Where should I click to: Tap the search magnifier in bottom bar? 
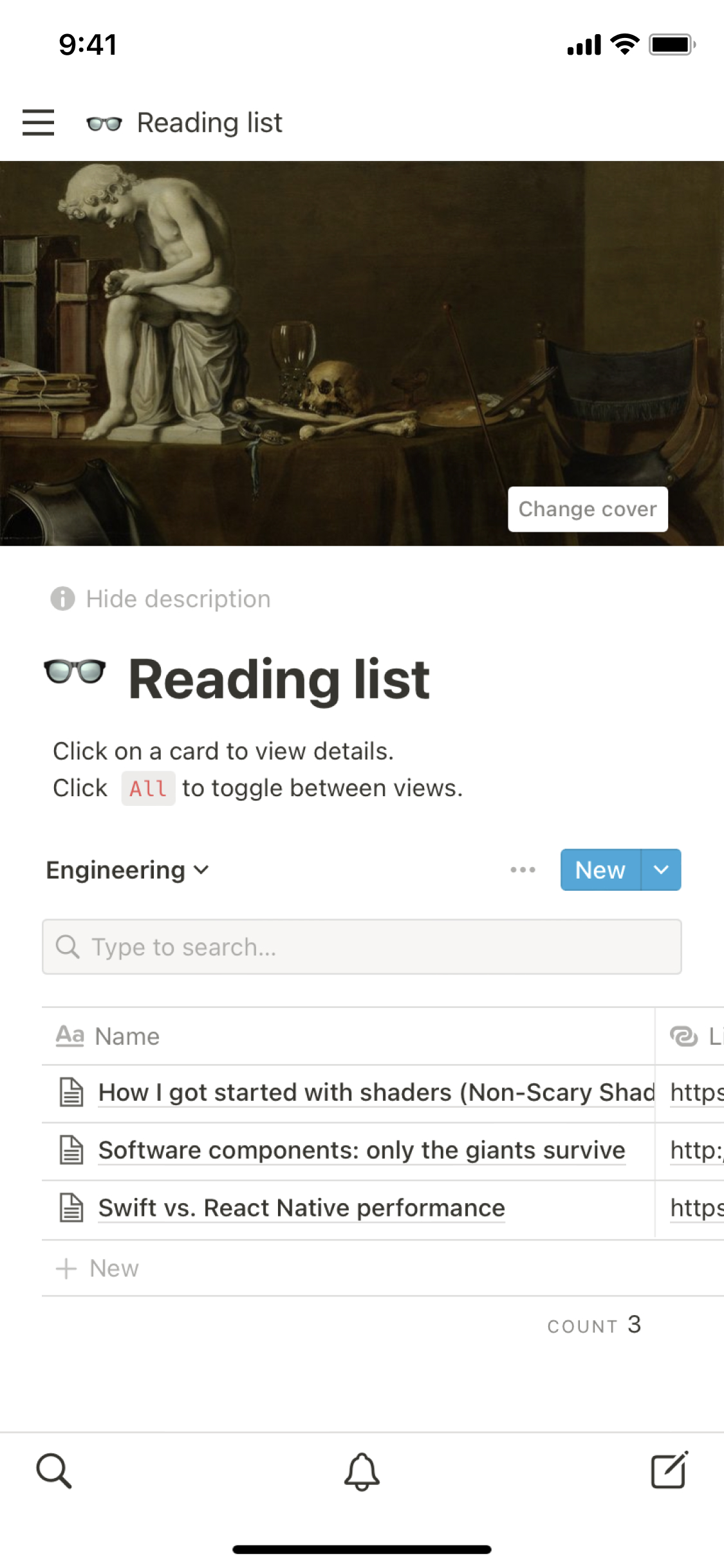click(53, 1471)
